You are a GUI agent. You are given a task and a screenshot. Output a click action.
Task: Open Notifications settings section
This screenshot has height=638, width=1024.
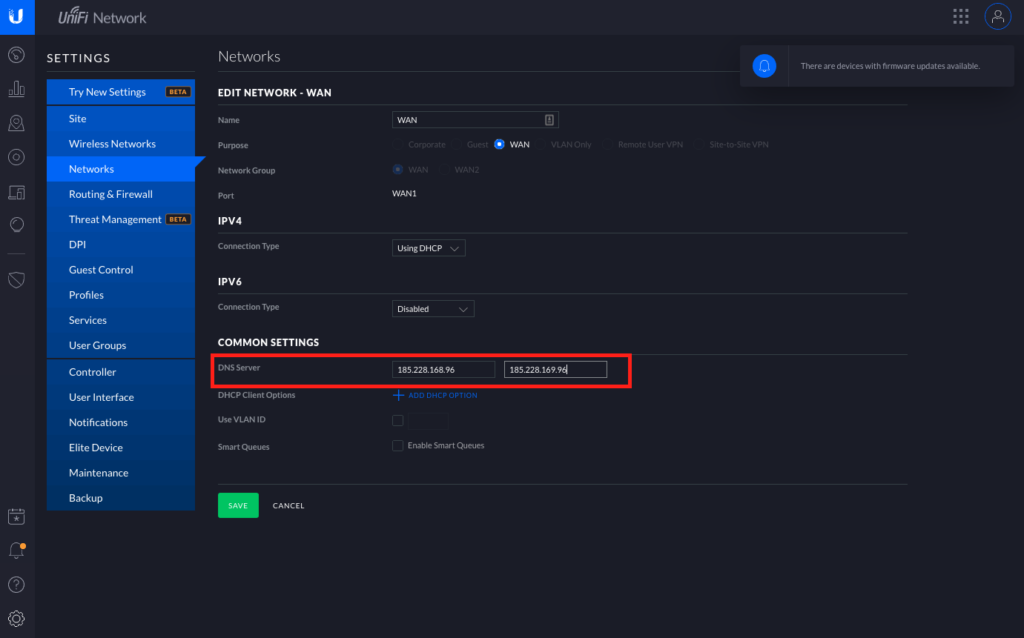(x=121, y=423)
